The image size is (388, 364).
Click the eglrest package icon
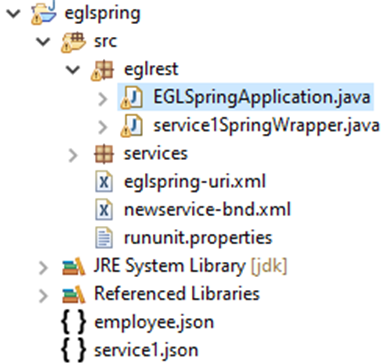103,70
